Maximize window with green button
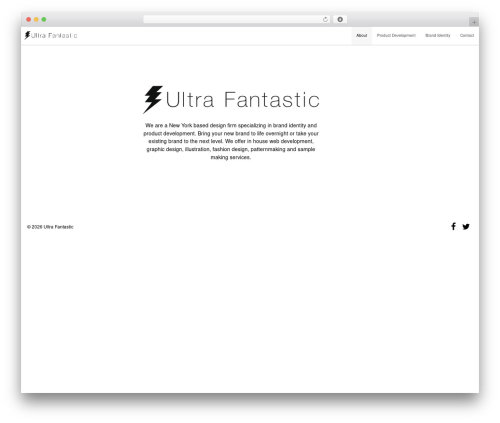500x423 pixels. [44, 20]
